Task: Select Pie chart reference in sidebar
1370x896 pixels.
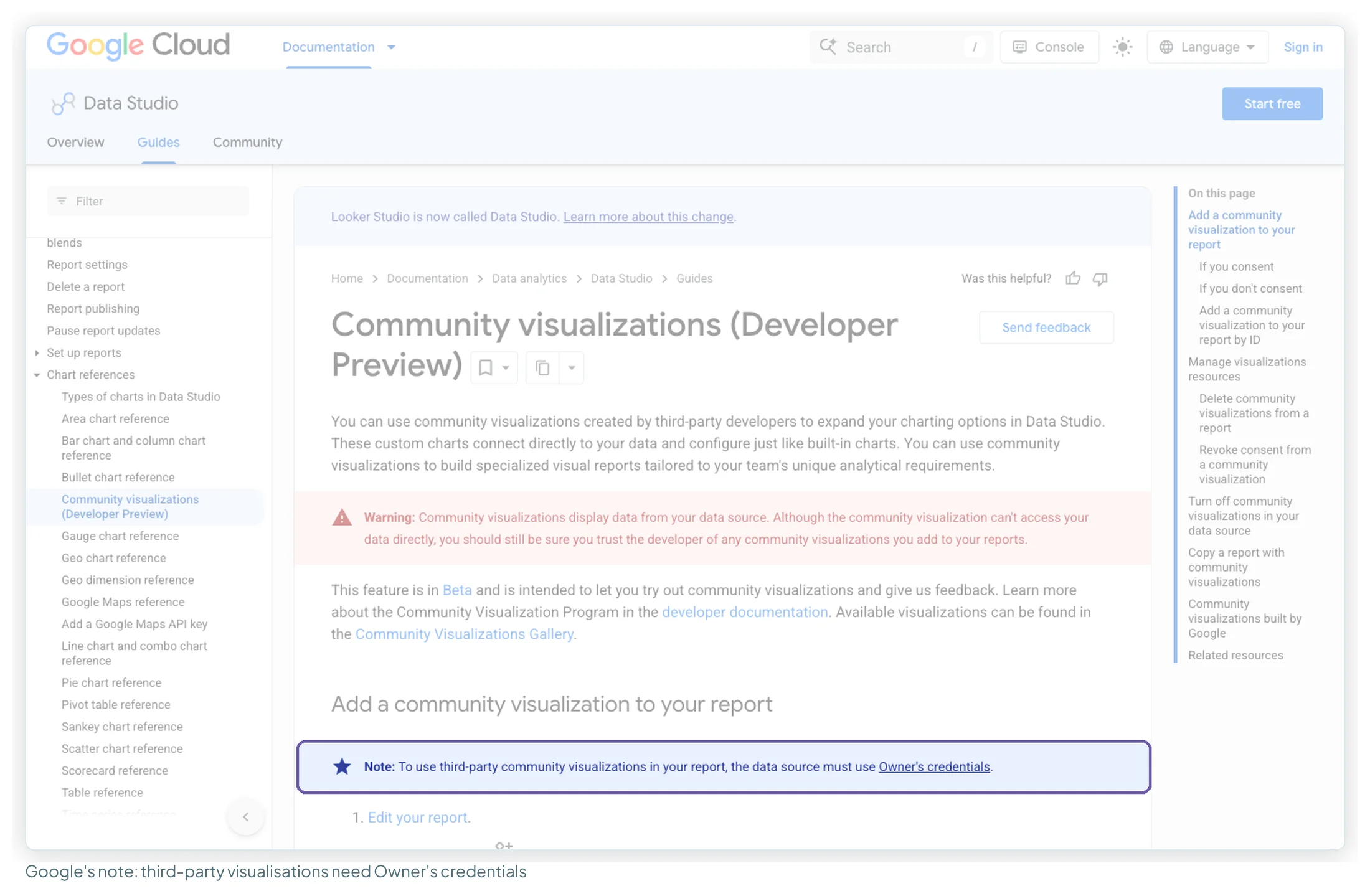Action: pyautogui.click(x=111, y=682)
